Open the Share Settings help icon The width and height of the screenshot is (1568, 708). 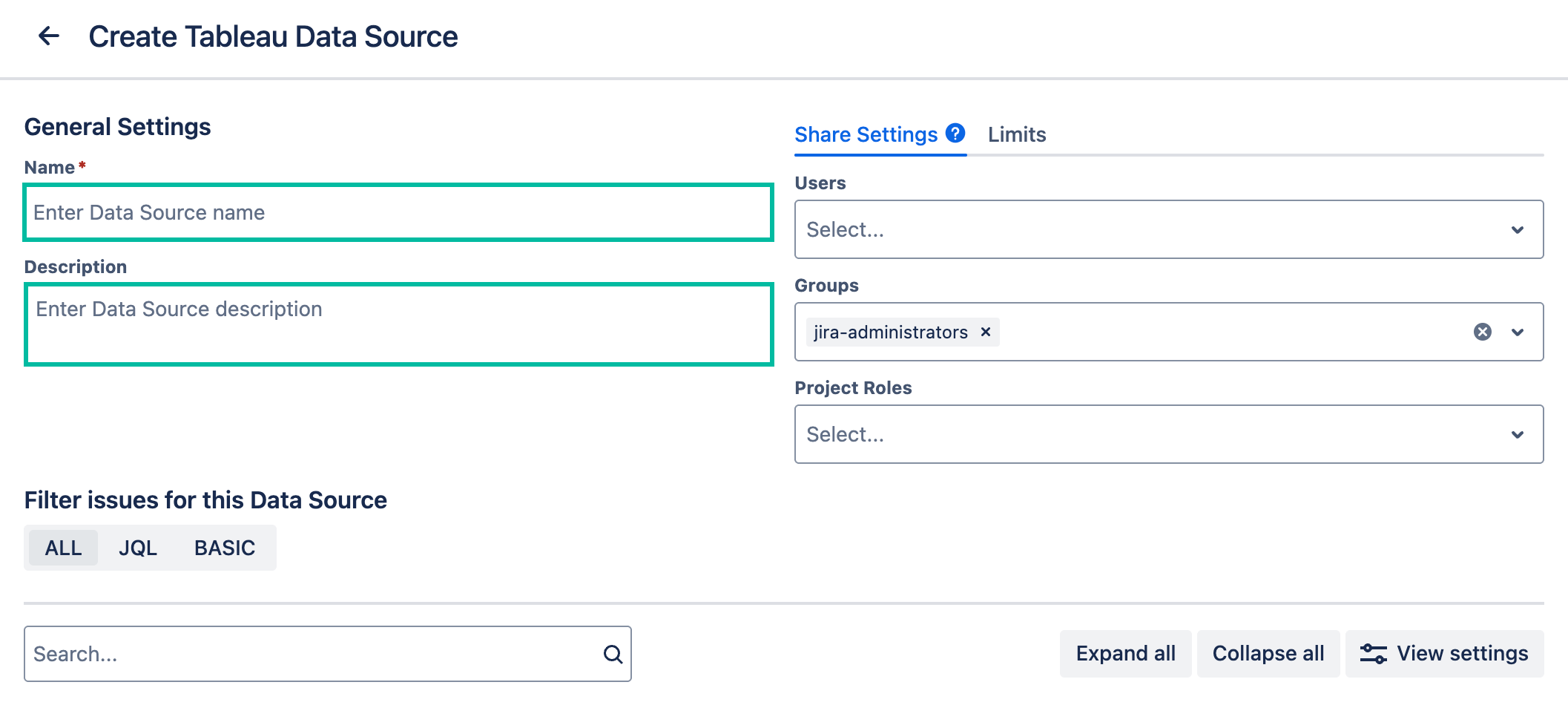pyautogui.click(x=955, y=133)
